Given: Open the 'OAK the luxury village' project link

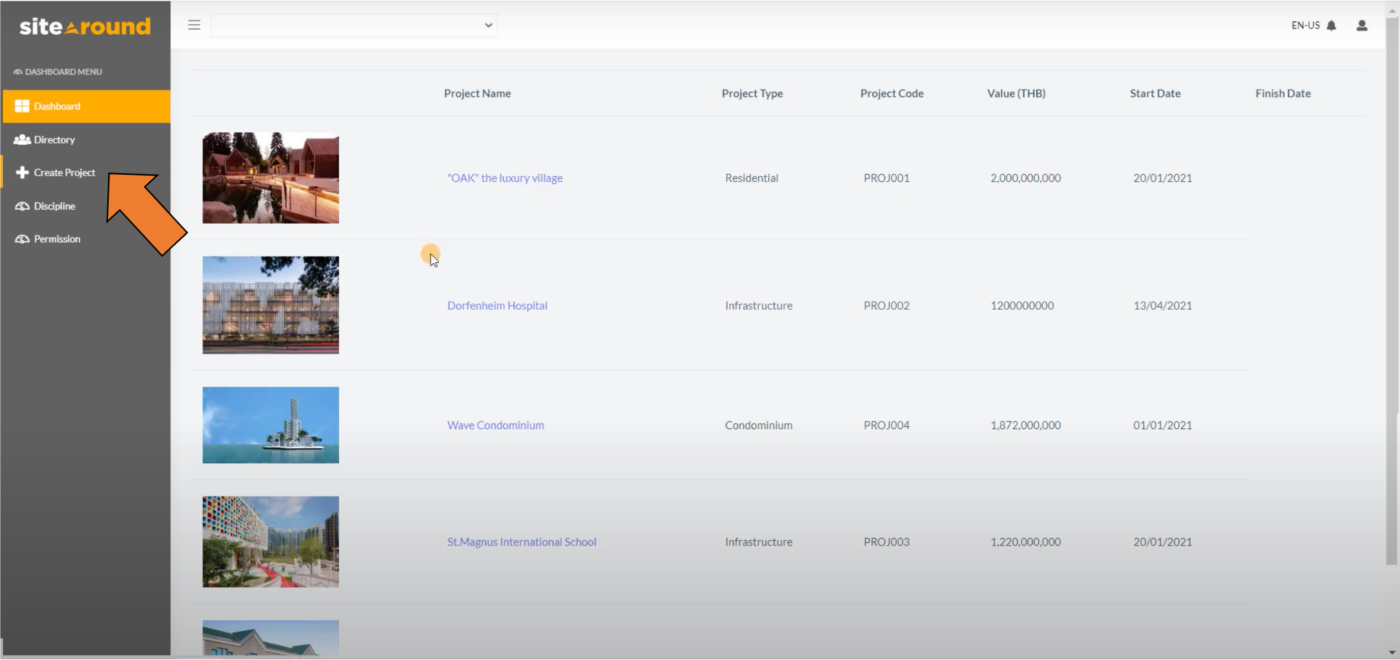Looking at the screenshot, I should click(x=504, y=177).
